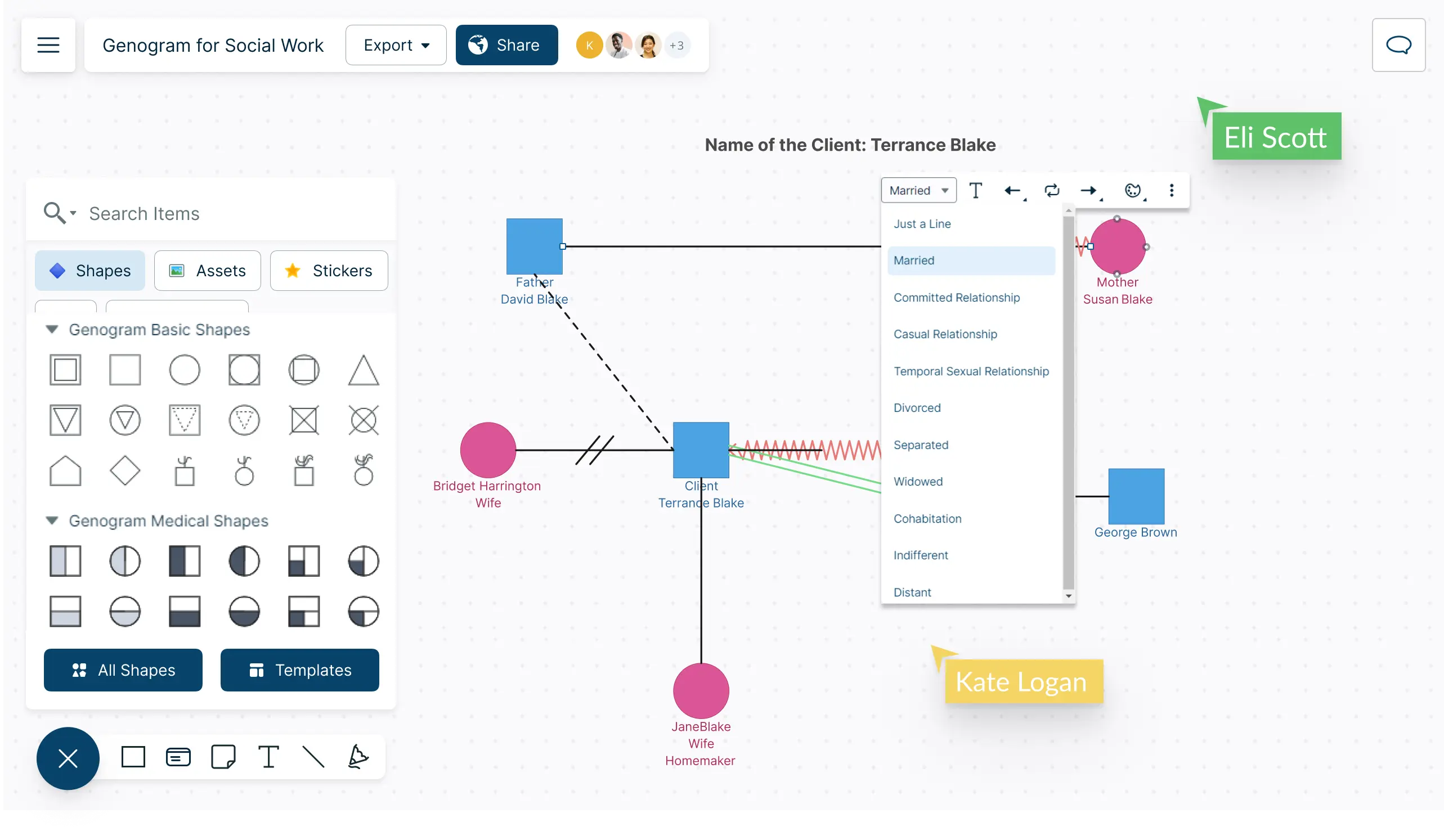Screen dimensions: 1444x840
Task: Click the comment/chat icon top right
Action: click(1398, 45)
